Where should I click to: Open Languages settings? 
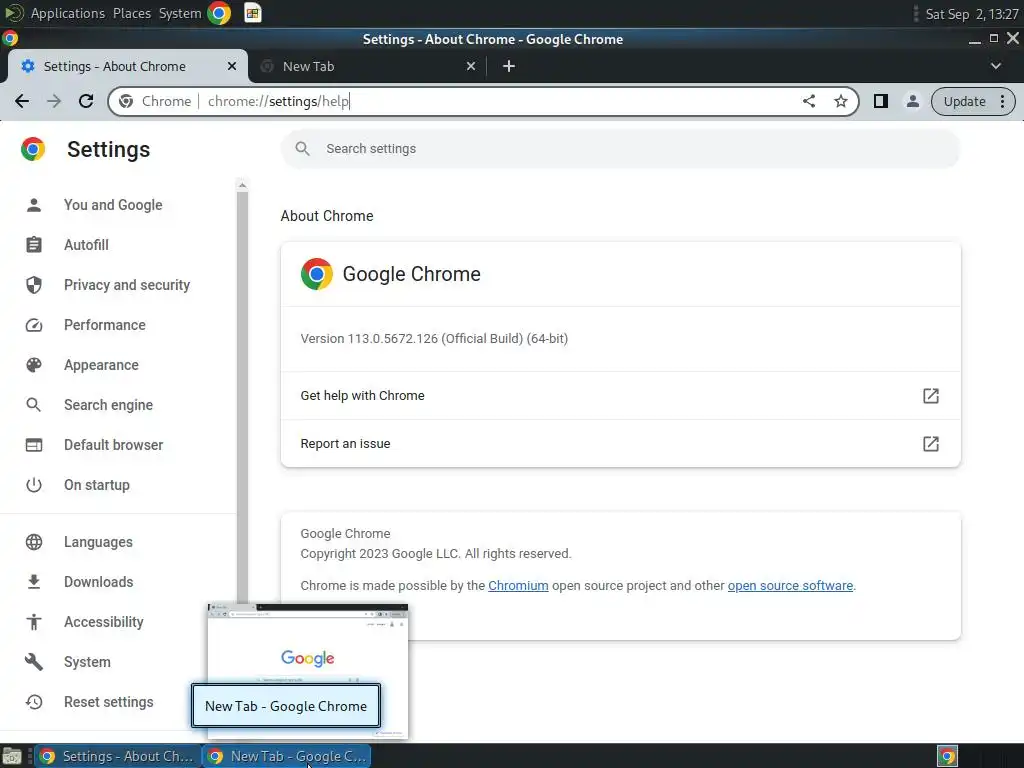click(x=98, y=542)
